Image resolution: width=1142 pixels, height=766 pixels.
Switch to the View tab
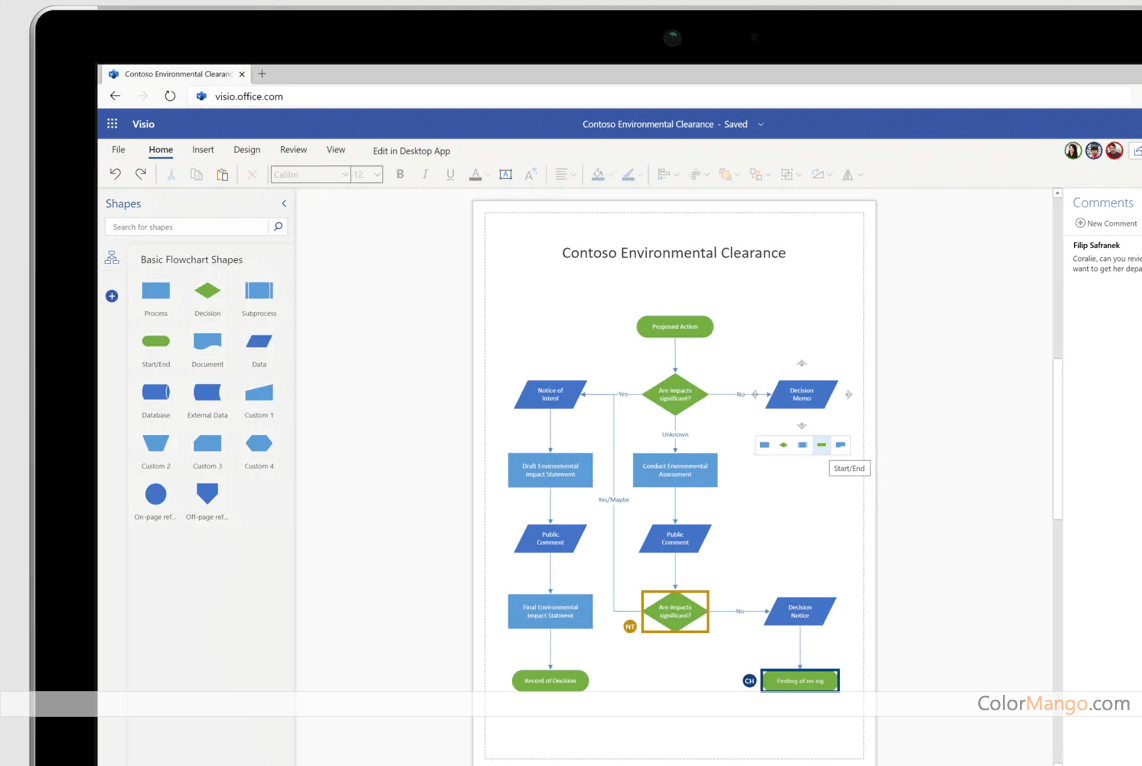[336, 150]
